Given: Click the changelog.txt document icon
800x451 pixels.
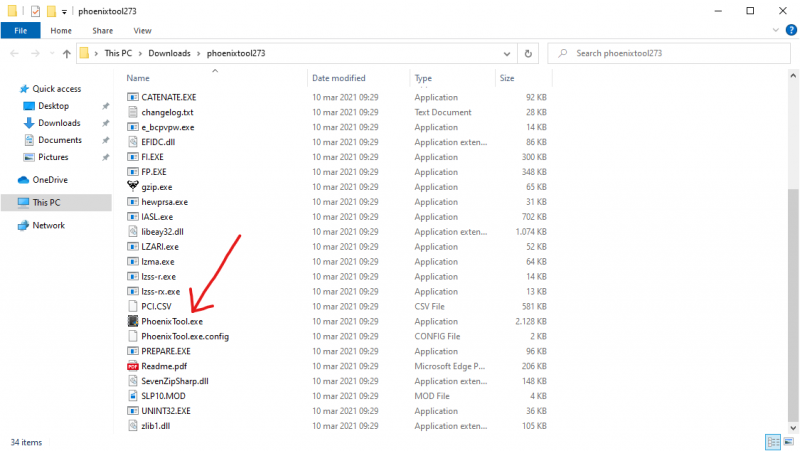Looking at the screenshot, I should pos(133,112).
